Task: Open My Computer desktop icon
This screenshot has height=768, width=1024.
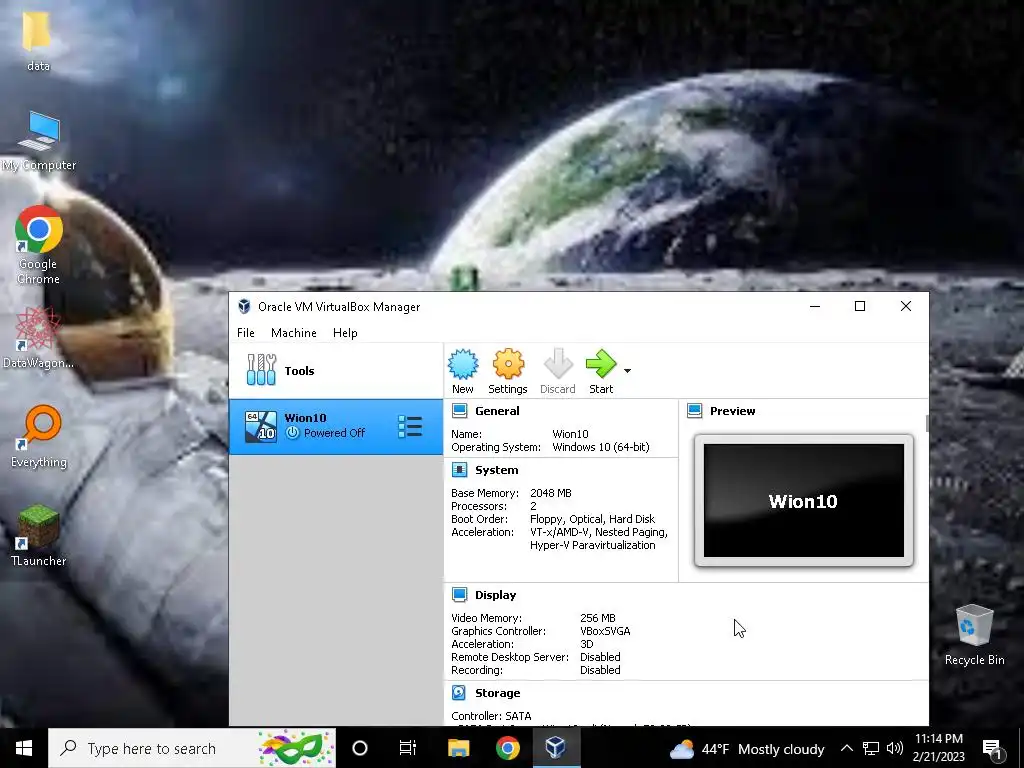Action: [39, 140]
